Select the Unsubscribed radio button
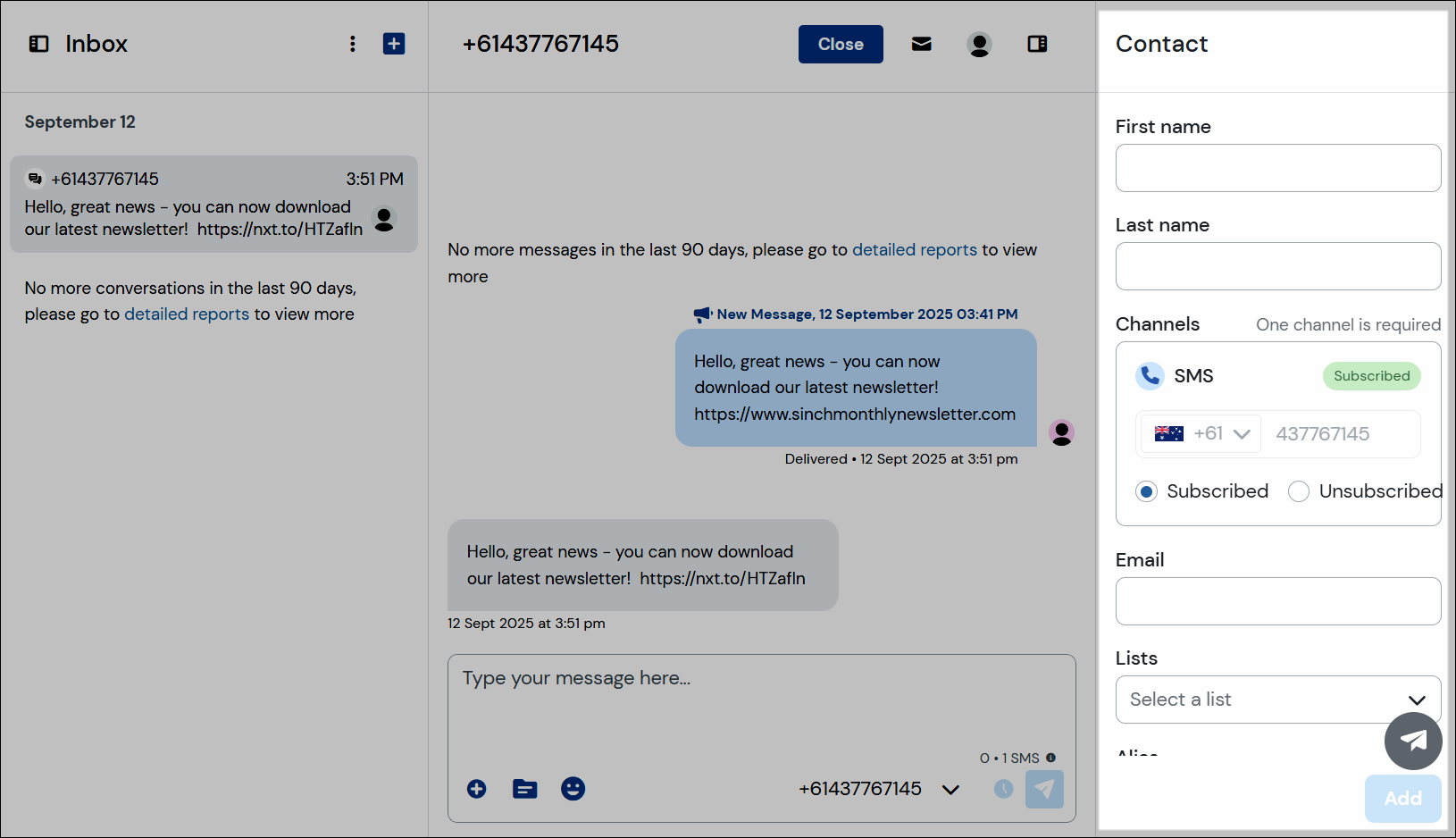Image resolution: width=1456 pixels, height=838 pixels. [x=1298, y=491]
